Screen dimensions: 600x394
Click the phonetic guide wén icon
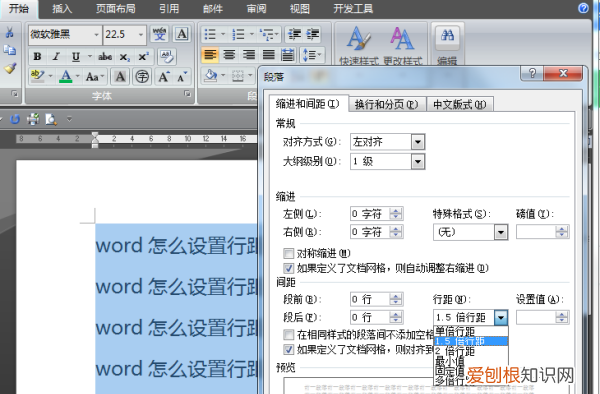(160, 34)
